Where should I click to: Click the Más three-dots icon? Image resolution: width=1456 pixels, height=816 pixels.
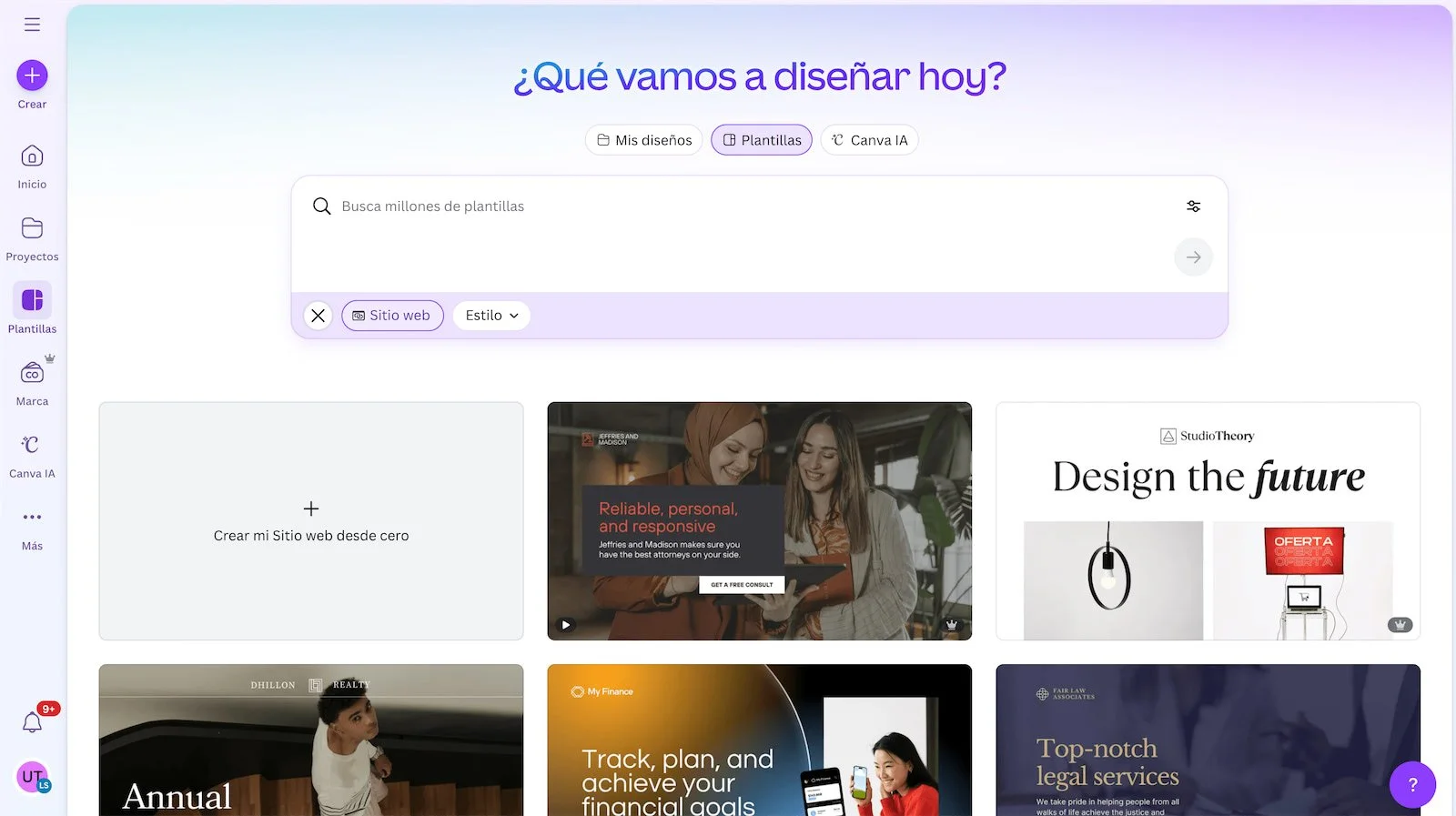tap(32, 517)
